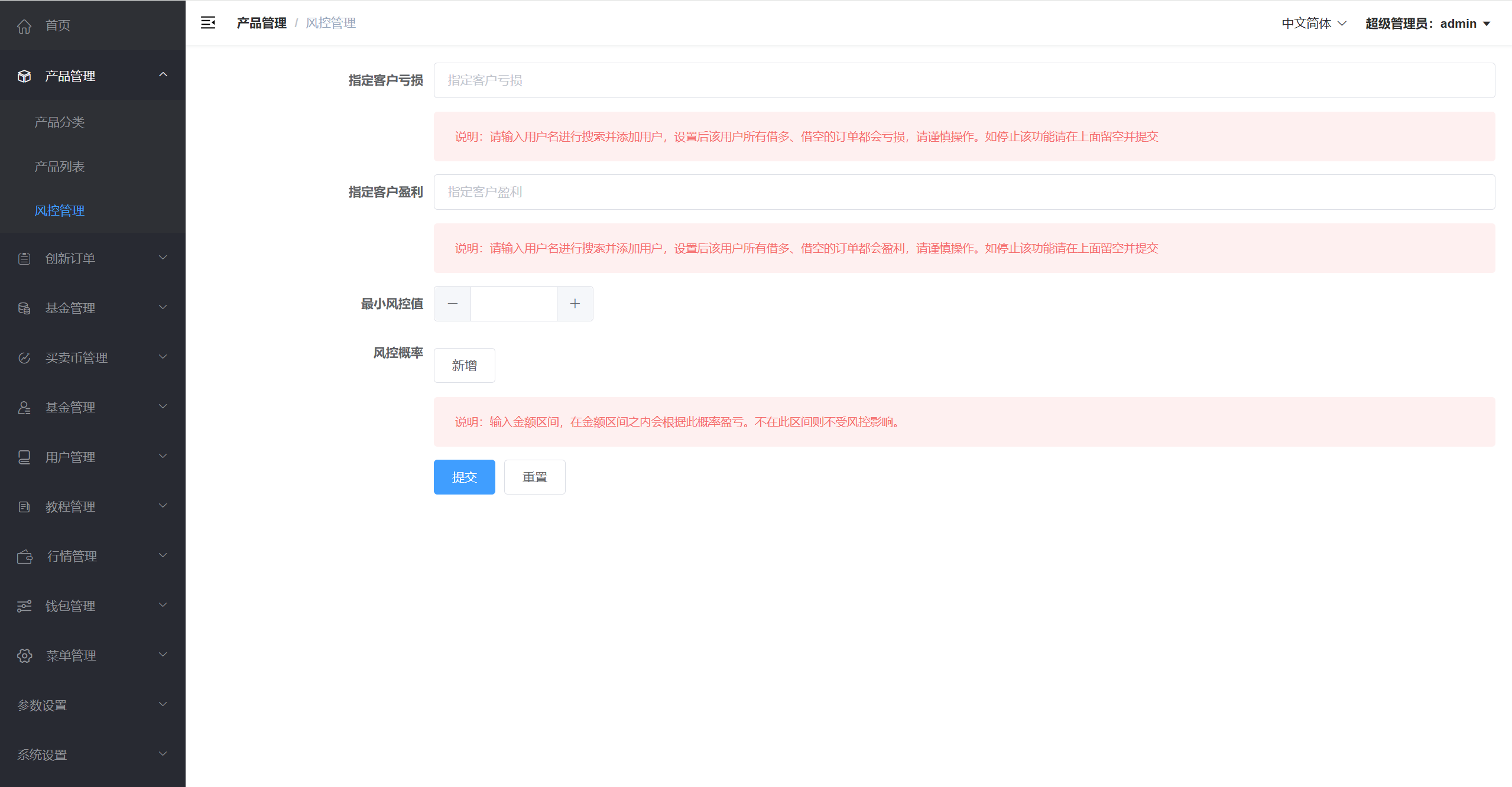Expand the 系统设置 menu chevron

coord(163,754)
